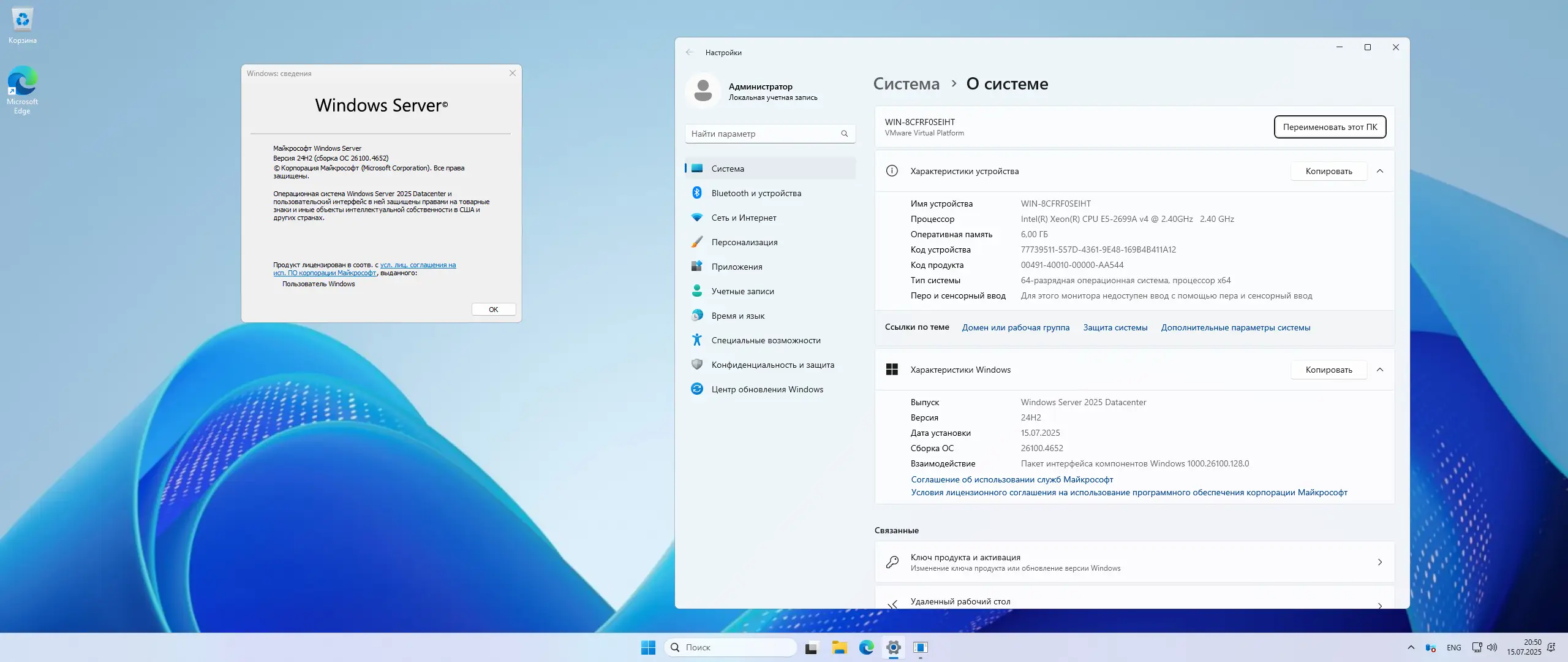1568x662 pixels.
Task: Copy device specifications with Копировать
Action: (1329, 171)
